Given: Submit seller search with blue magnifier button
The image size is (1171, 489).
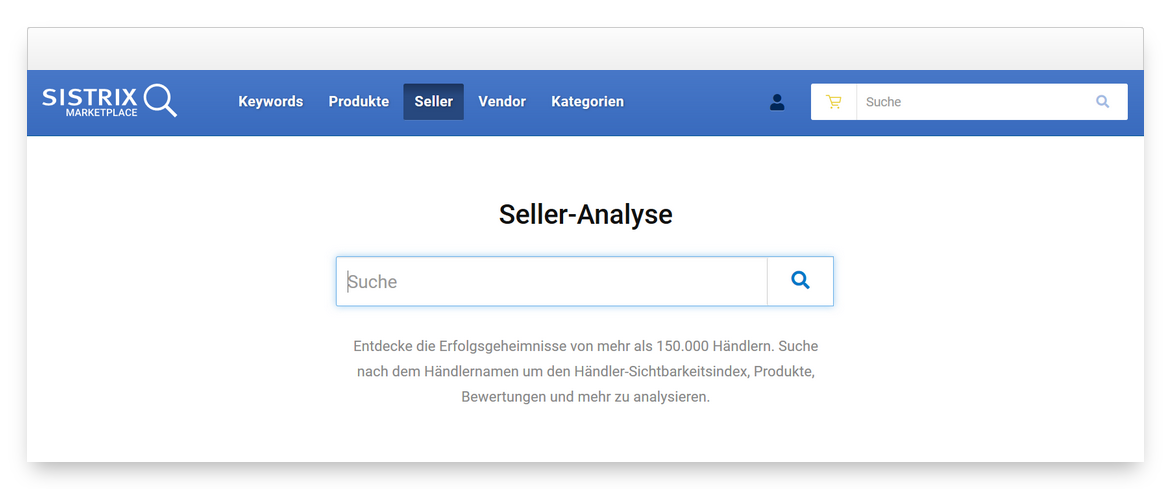Looking at the screenshot, I should (800, 281).
